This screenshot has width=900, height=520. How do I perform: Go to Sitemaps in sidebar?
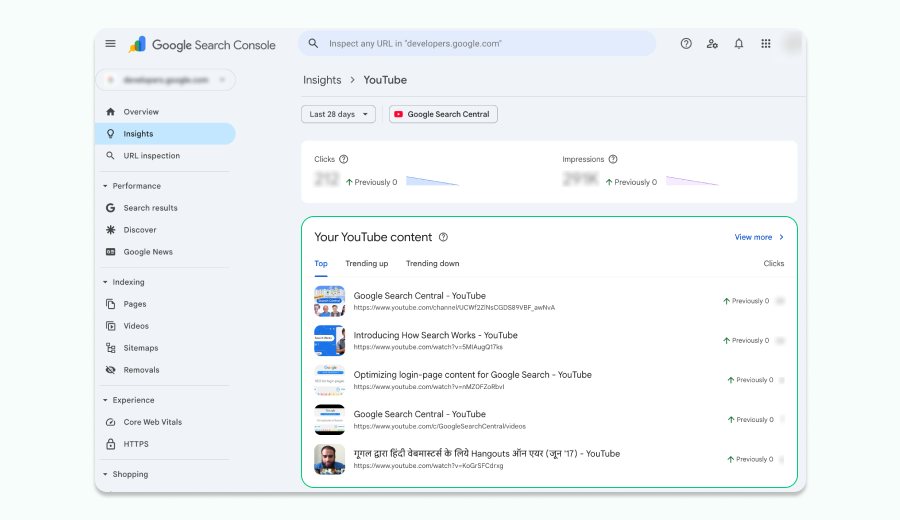coord(141,348)
